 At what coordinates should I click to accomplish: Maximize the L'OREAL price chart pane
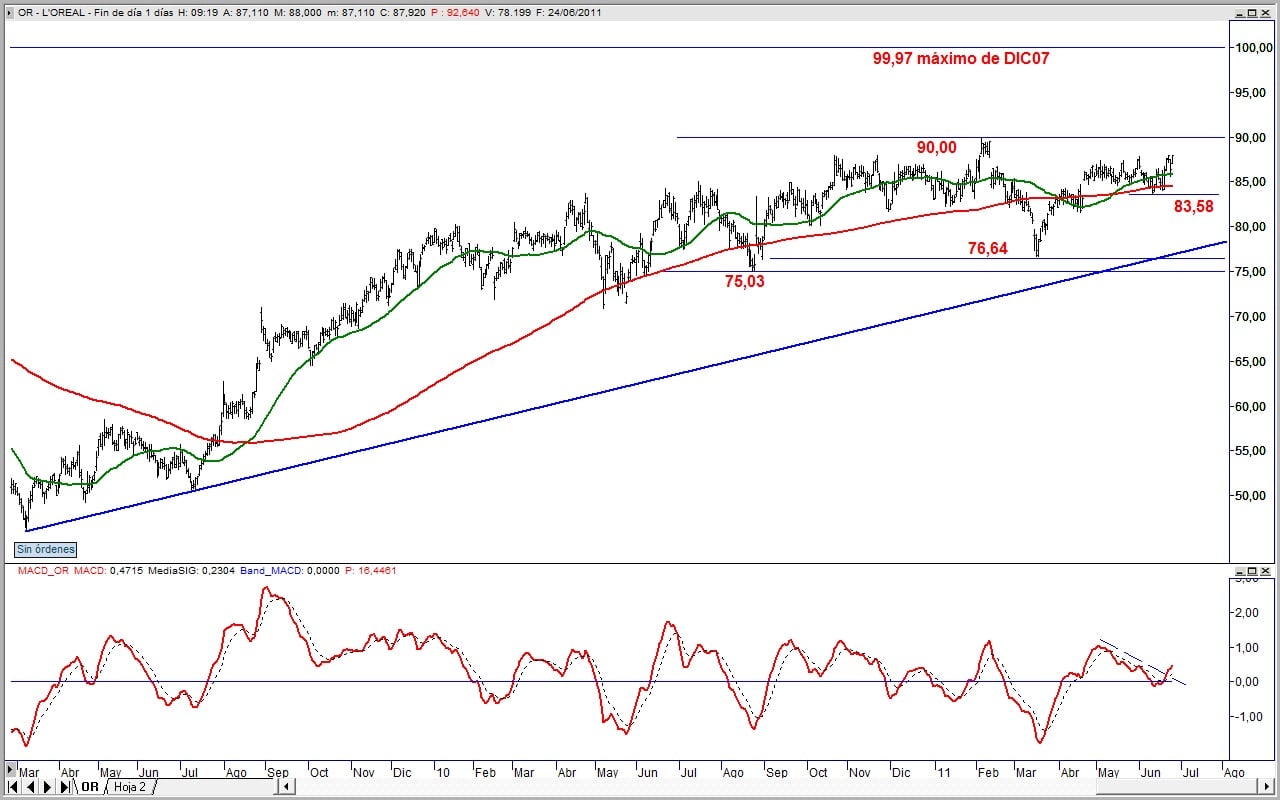(x=1252, y=12)
